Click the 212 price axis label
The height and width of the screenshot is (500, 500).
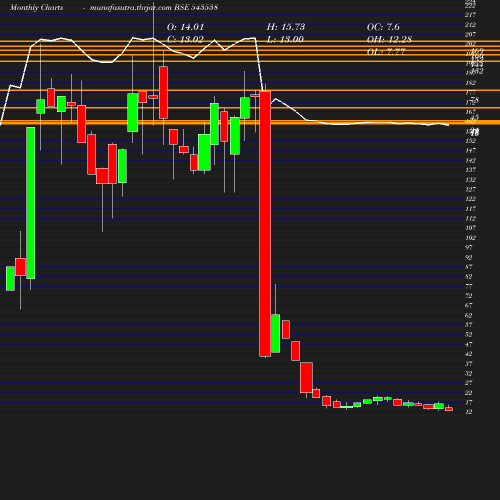(x=470, y=25)
